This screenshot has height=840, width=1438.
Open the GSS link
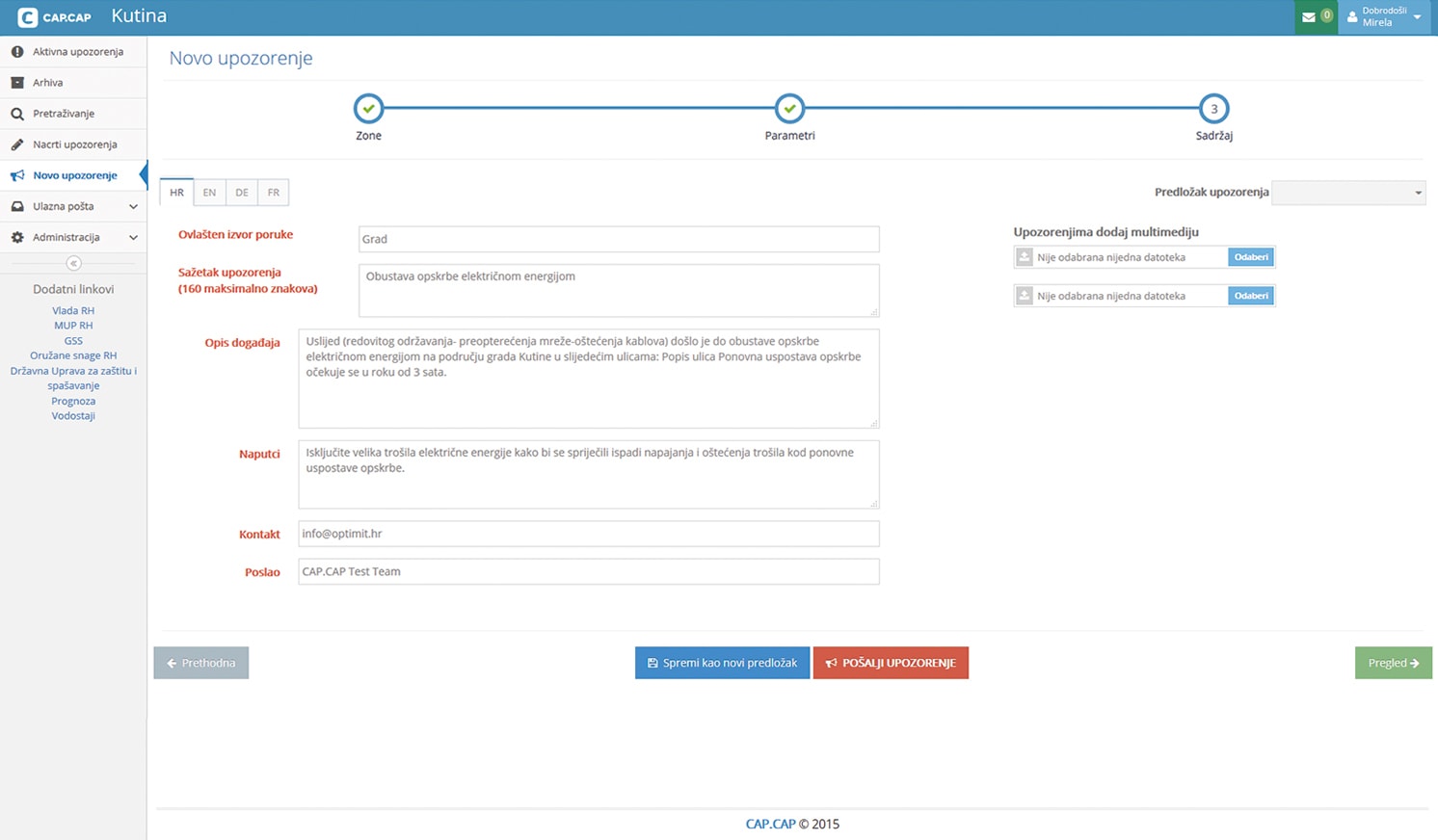click(73, 341)
